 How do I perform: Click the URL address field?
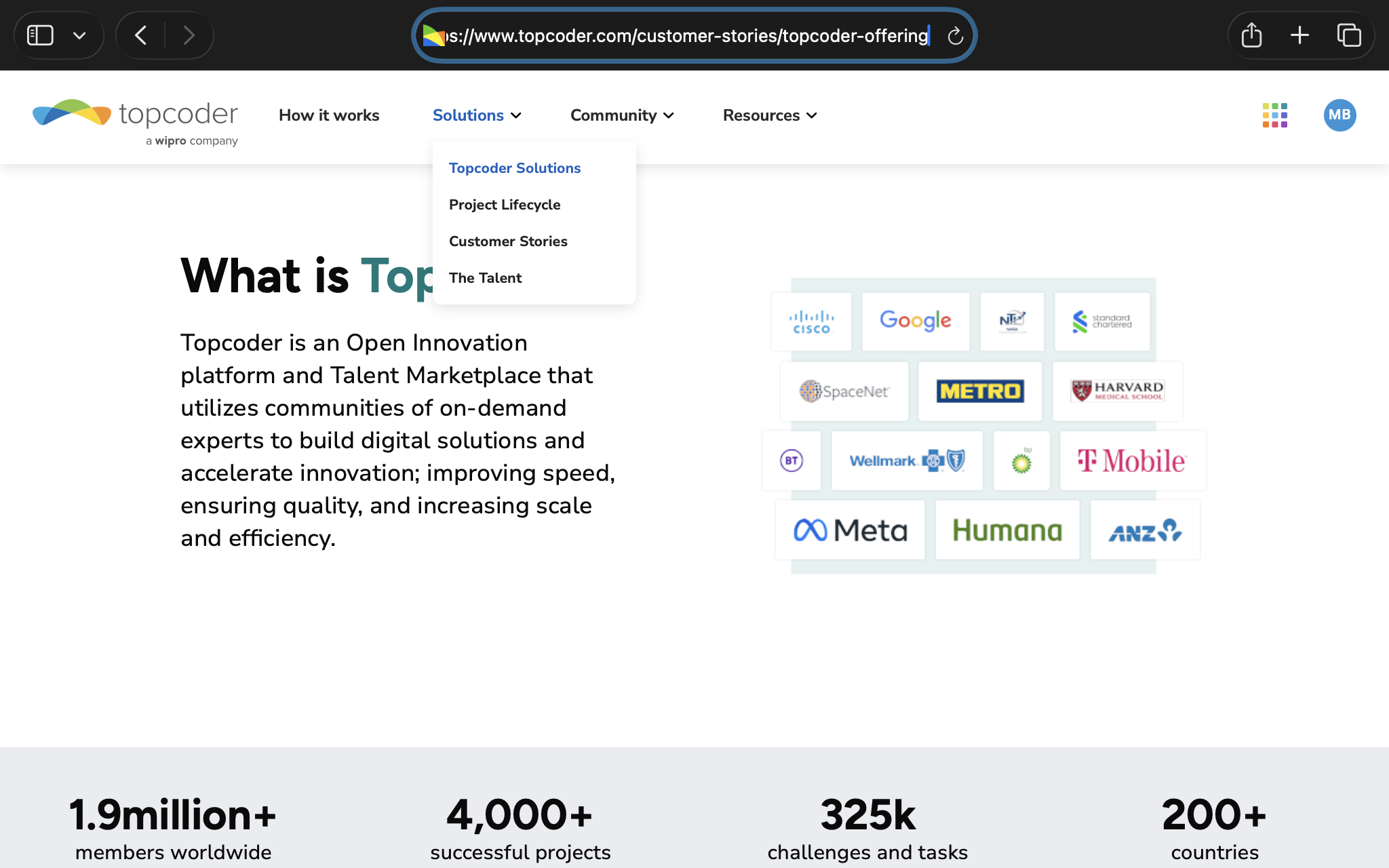pyautogui.click(x=685, y=35)
